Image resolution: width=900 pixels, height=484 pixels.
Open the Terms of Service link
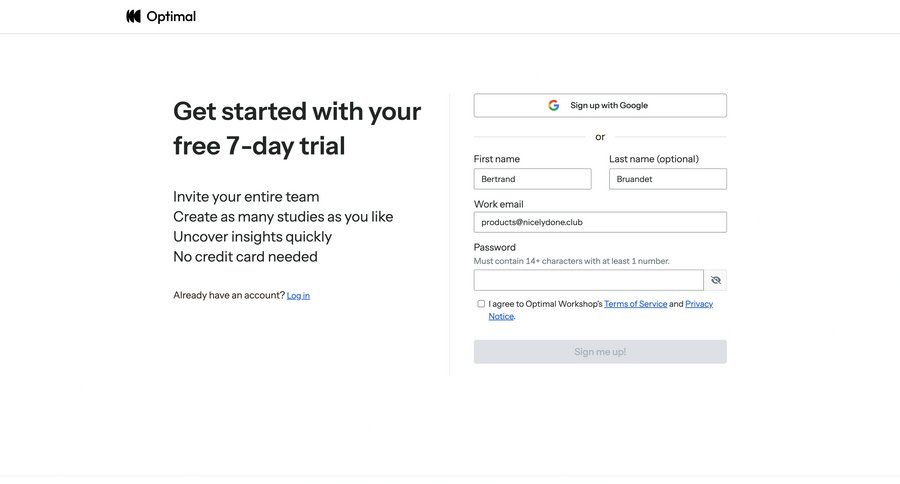635,304
